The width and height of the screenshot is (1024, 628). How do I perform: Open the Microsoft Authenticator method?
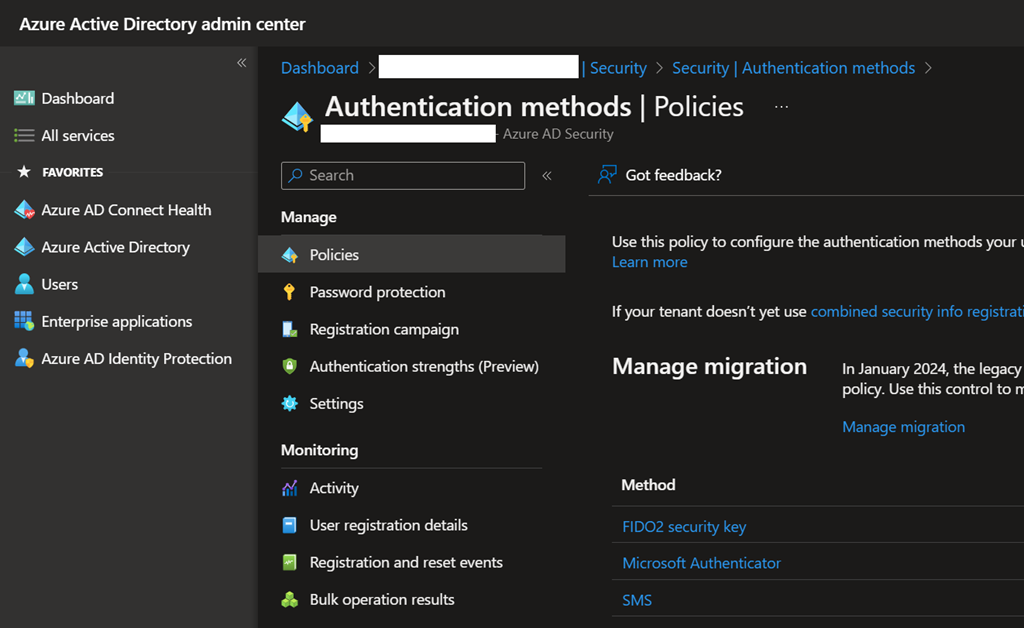tap(701, 563)
